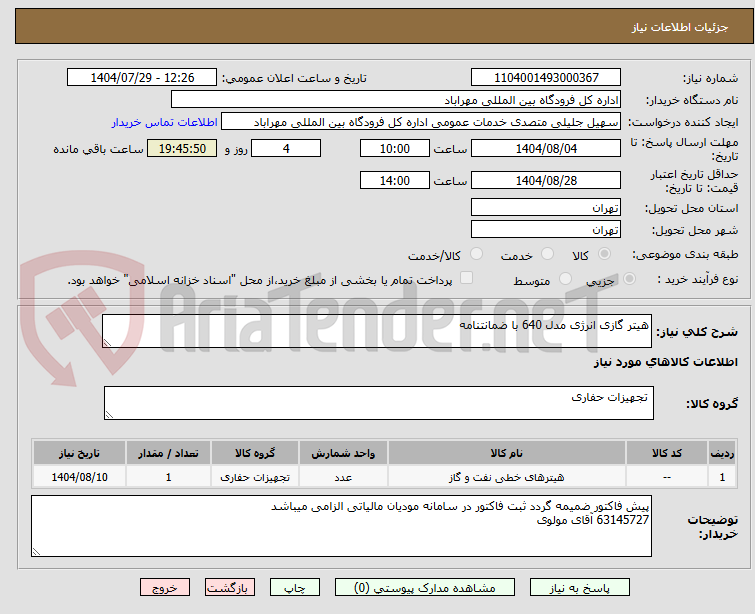This screenshot has width=755, height=614.
Task: Click the چاپ print button
Action: pos(295,588)
